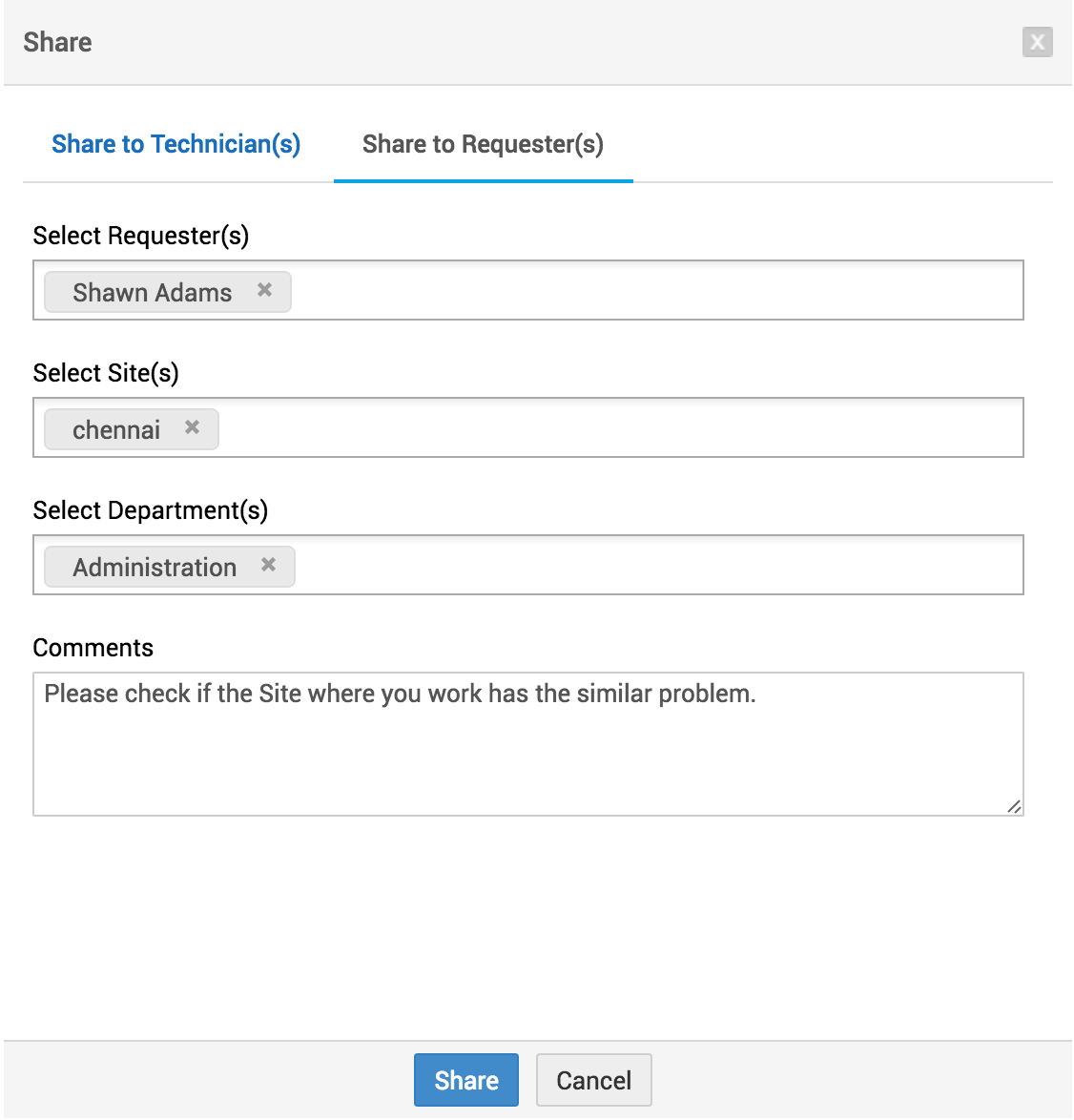Select the chennai site chip

(116, 429)
